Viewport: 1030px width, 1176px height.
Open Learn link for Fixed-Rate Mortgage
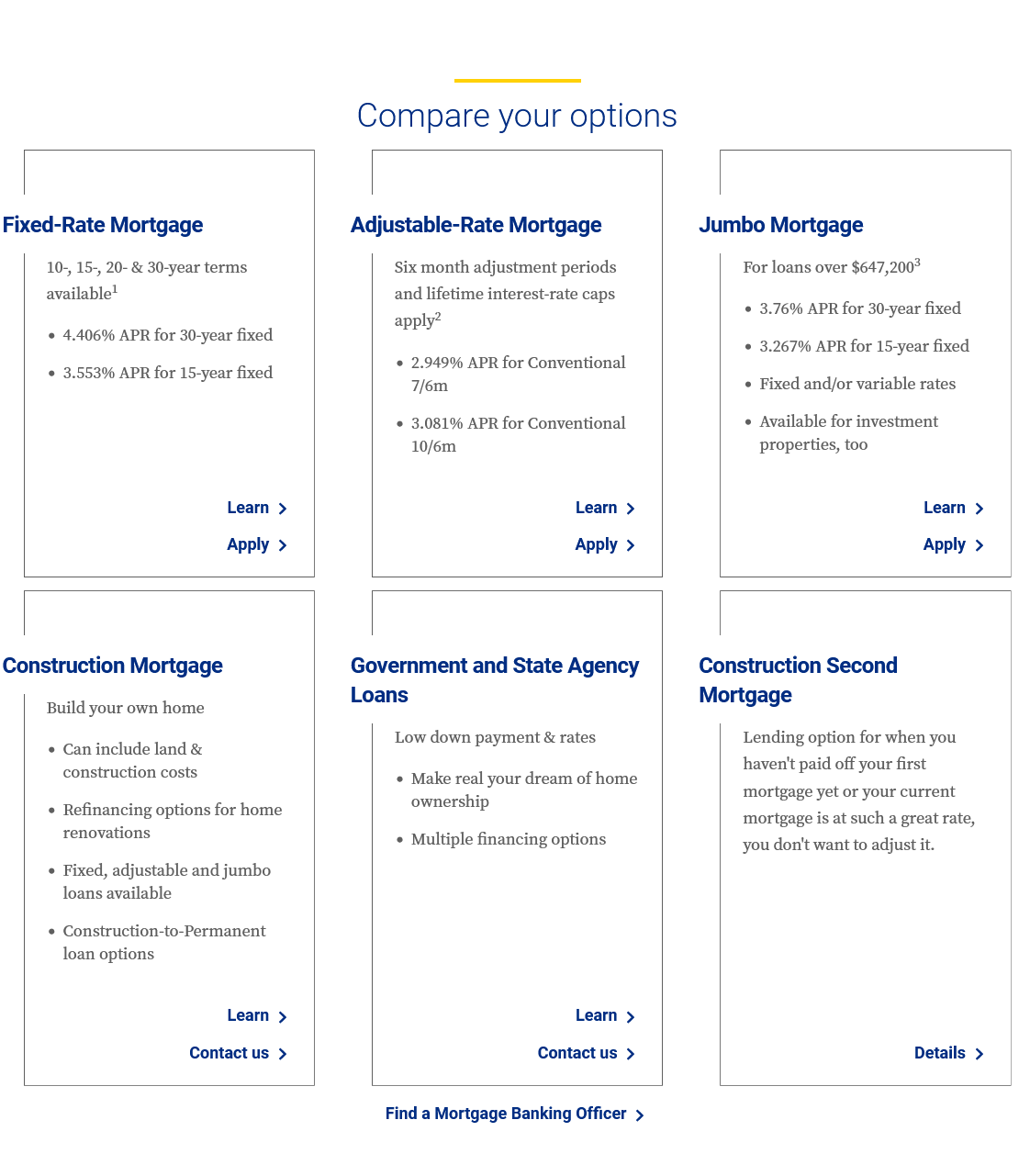tap(248, 508)
